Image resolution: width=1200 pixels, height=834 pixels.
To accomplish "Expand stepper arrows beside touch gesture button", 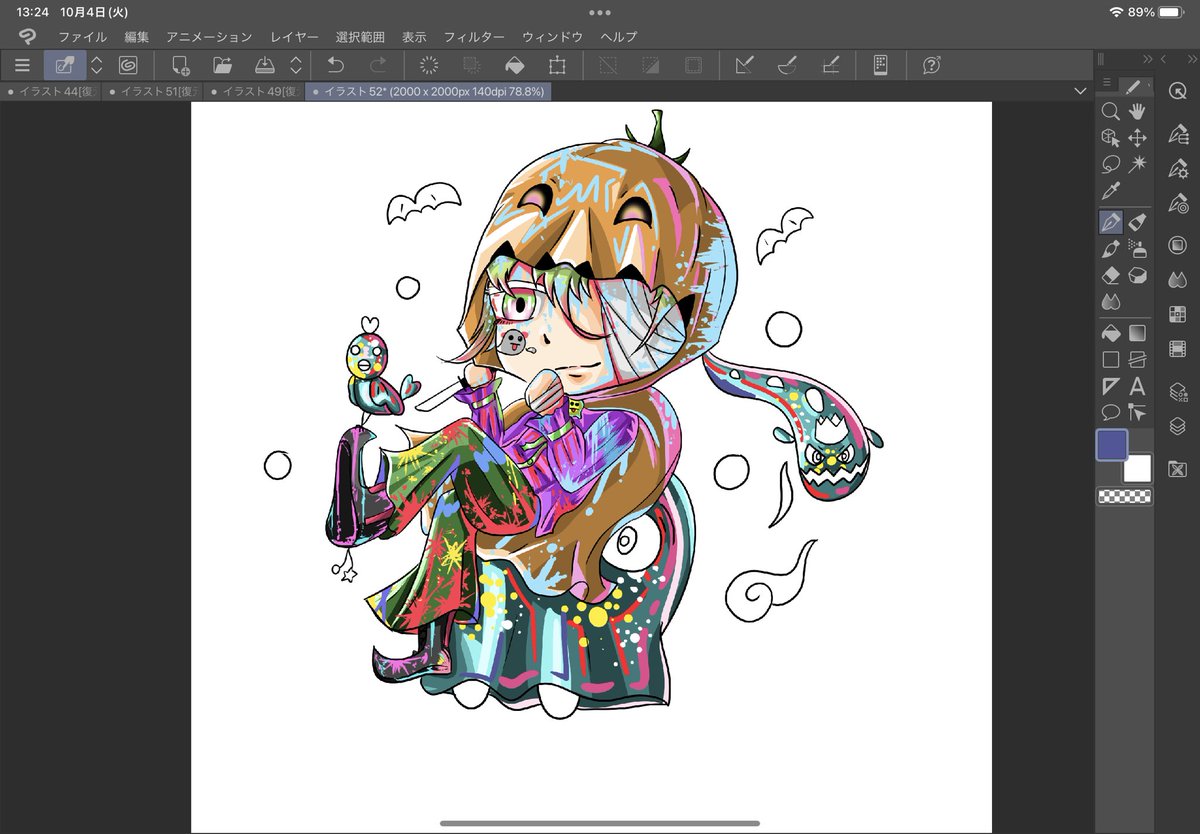I will coord(97,65).
